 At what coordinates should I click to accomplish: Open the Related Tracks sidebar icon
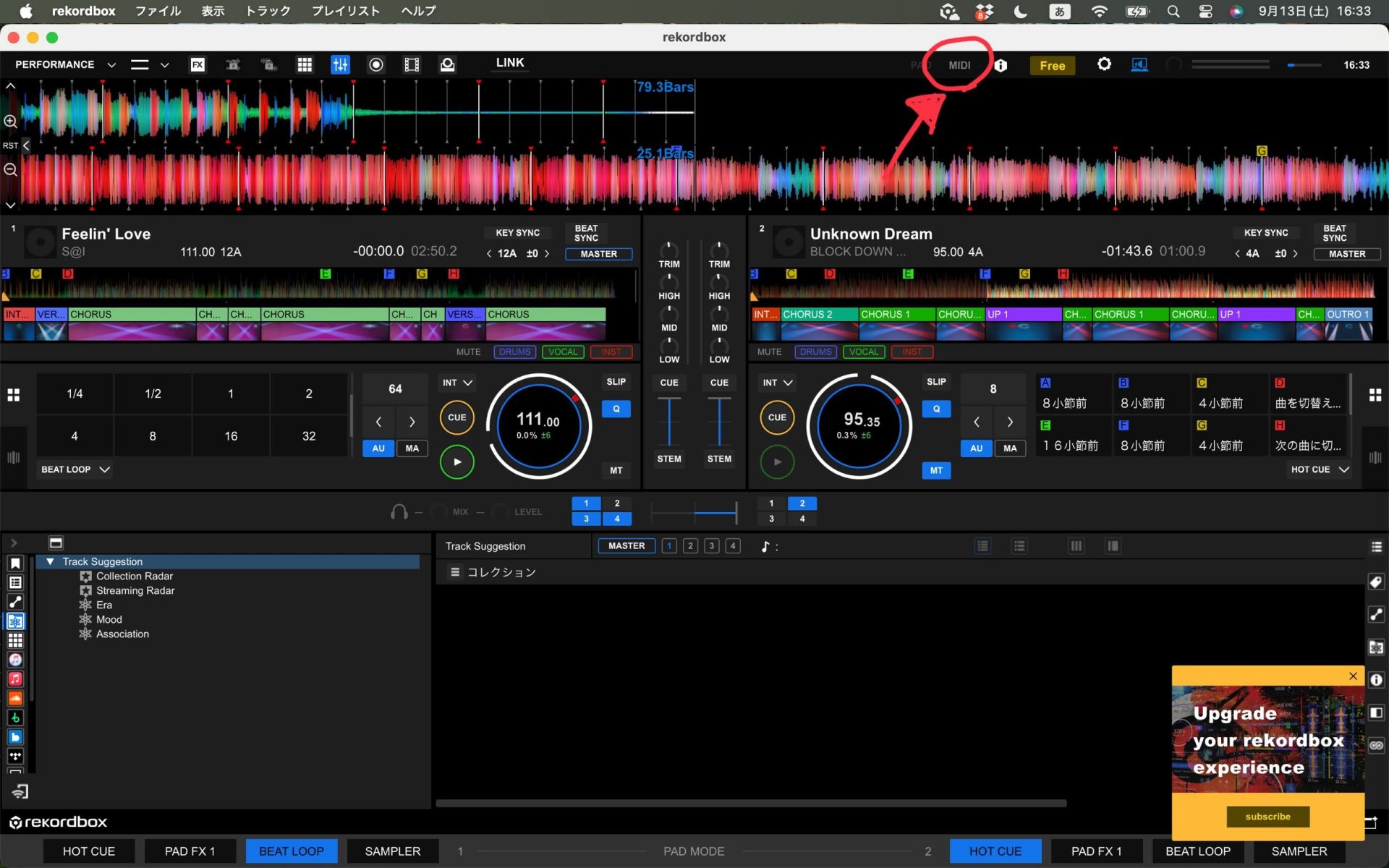pos(15,602)
